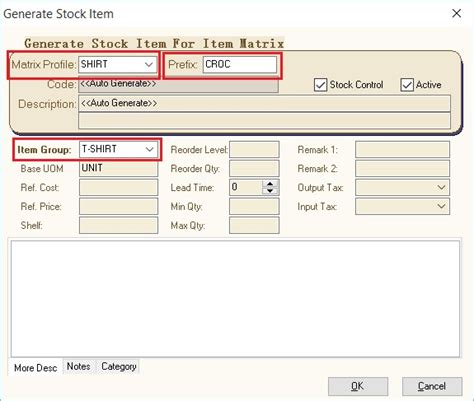Click the Cancel button
Screen dimensions: 474x401
click(432, 386)
